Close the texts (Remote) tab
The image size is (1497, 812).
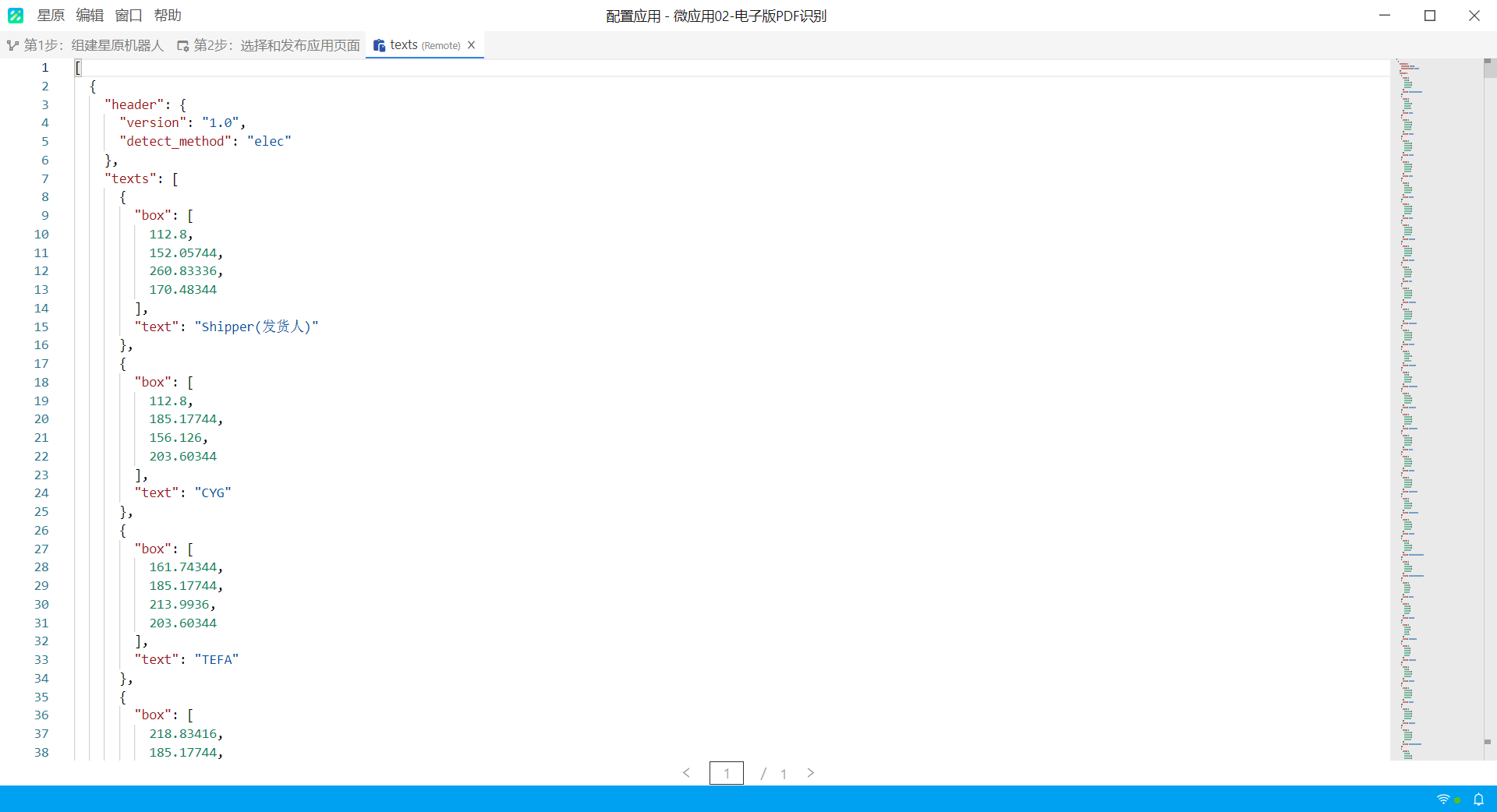click(472, 45)
